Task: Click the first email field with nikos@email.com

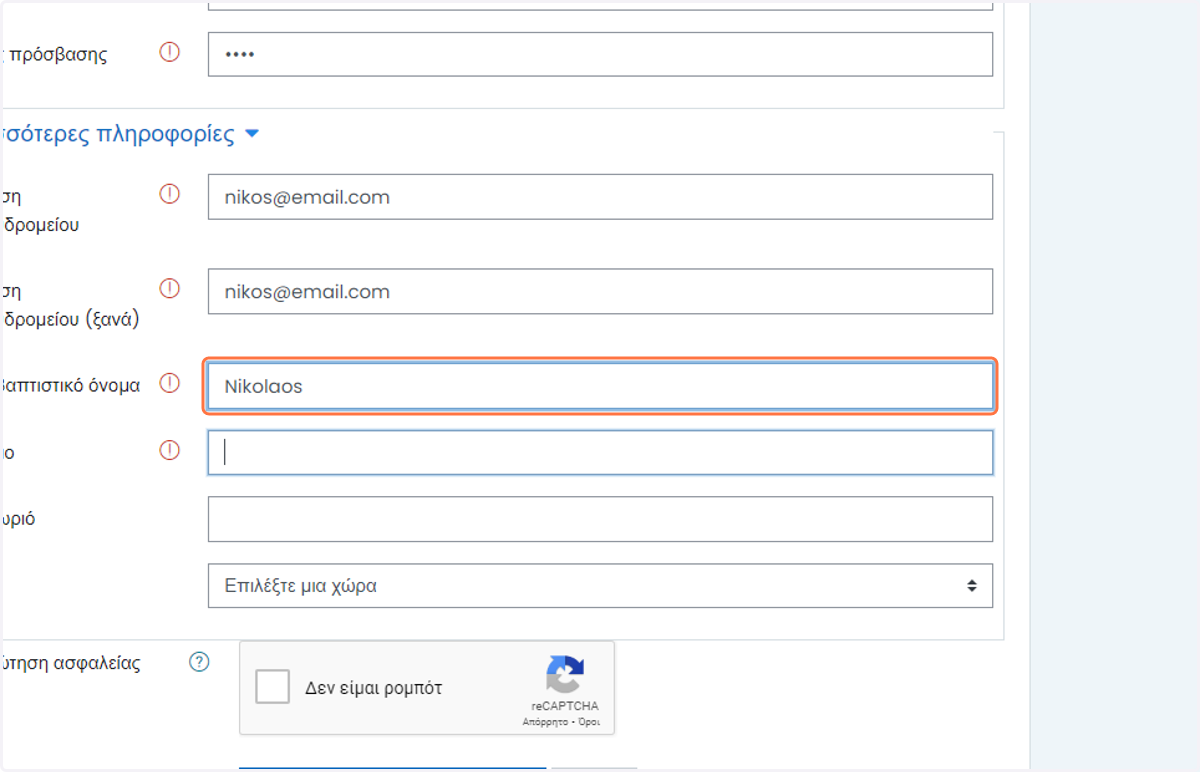Action: pos(600,197)
